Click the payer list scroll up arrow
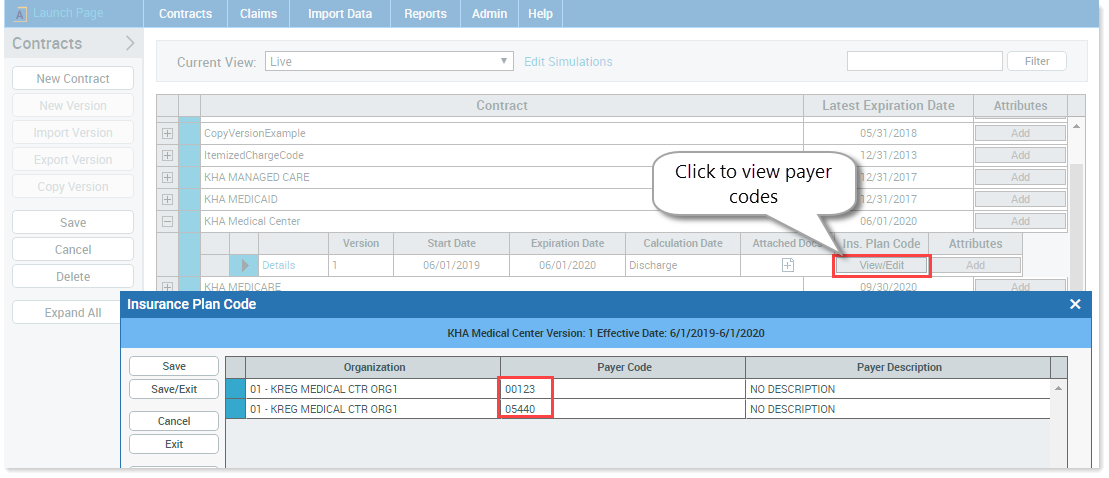1109x478 pixels. (1059, 388)
